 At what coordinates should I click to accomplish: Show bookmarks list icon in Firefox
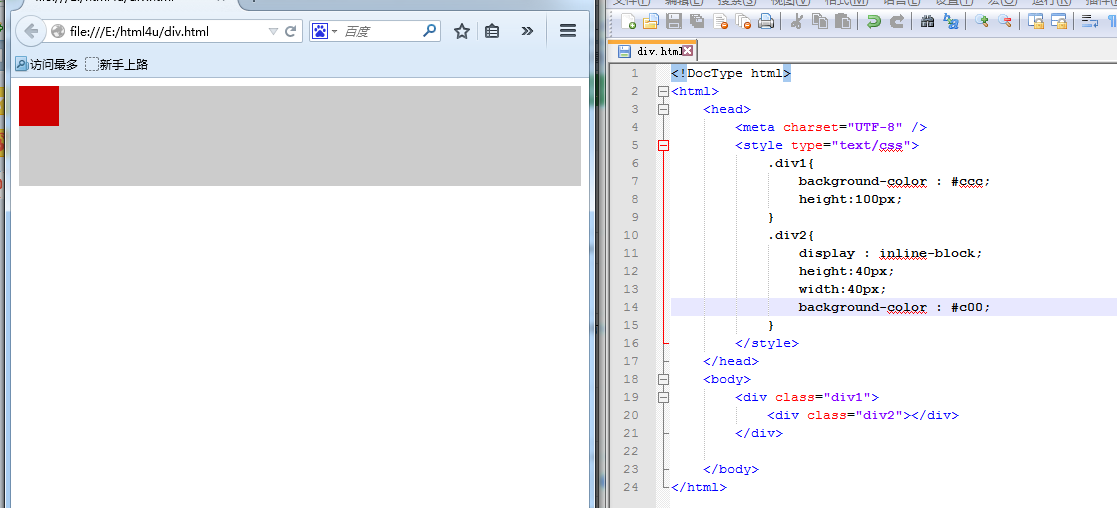[x=492, y=31]
